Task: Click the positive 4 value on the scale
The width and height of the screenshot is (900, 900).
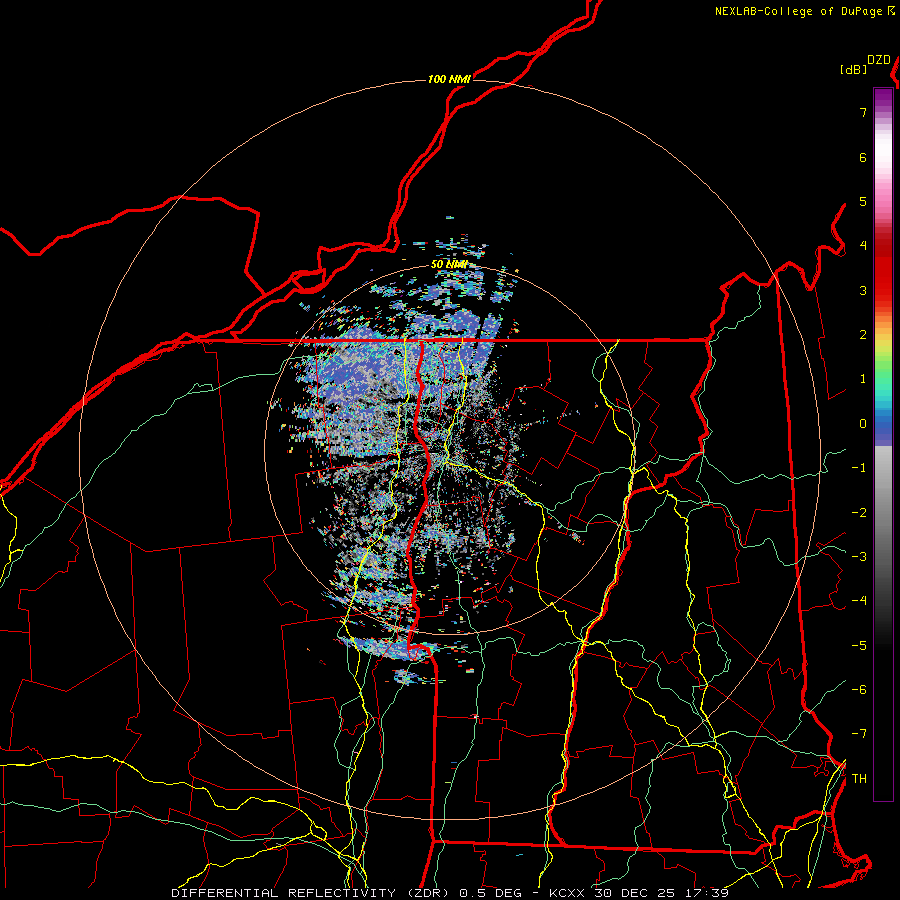Action: (x=863, y=246)
